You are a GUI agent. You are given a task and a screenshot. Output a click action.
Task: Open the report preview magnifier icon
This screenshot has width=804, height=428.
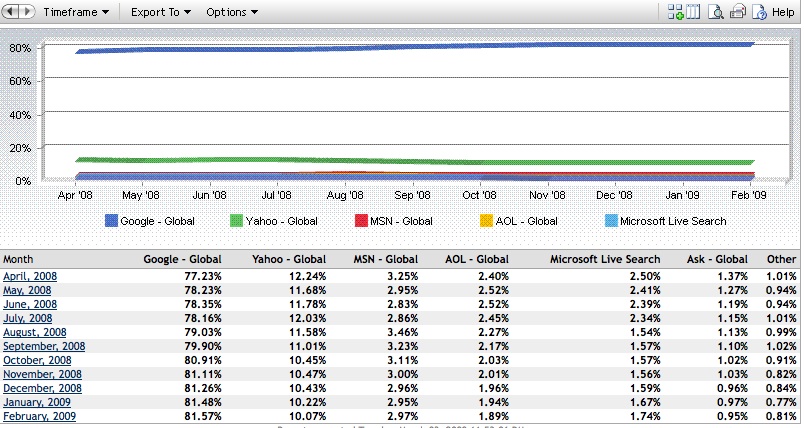pos(715,12)
